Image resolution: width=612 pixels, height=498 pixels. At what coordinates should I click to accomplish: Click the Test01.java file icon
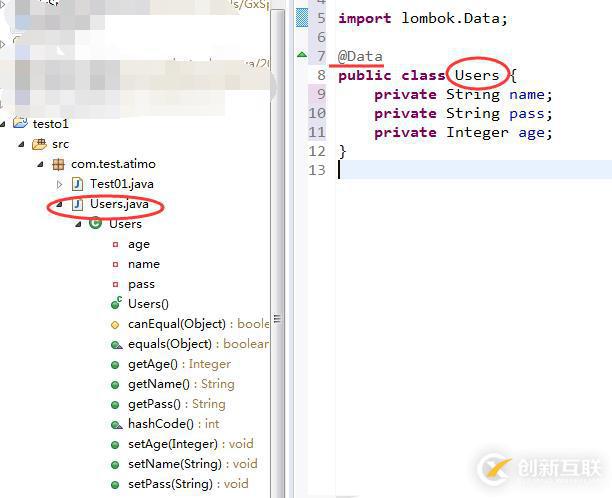(x=77, y=184)
